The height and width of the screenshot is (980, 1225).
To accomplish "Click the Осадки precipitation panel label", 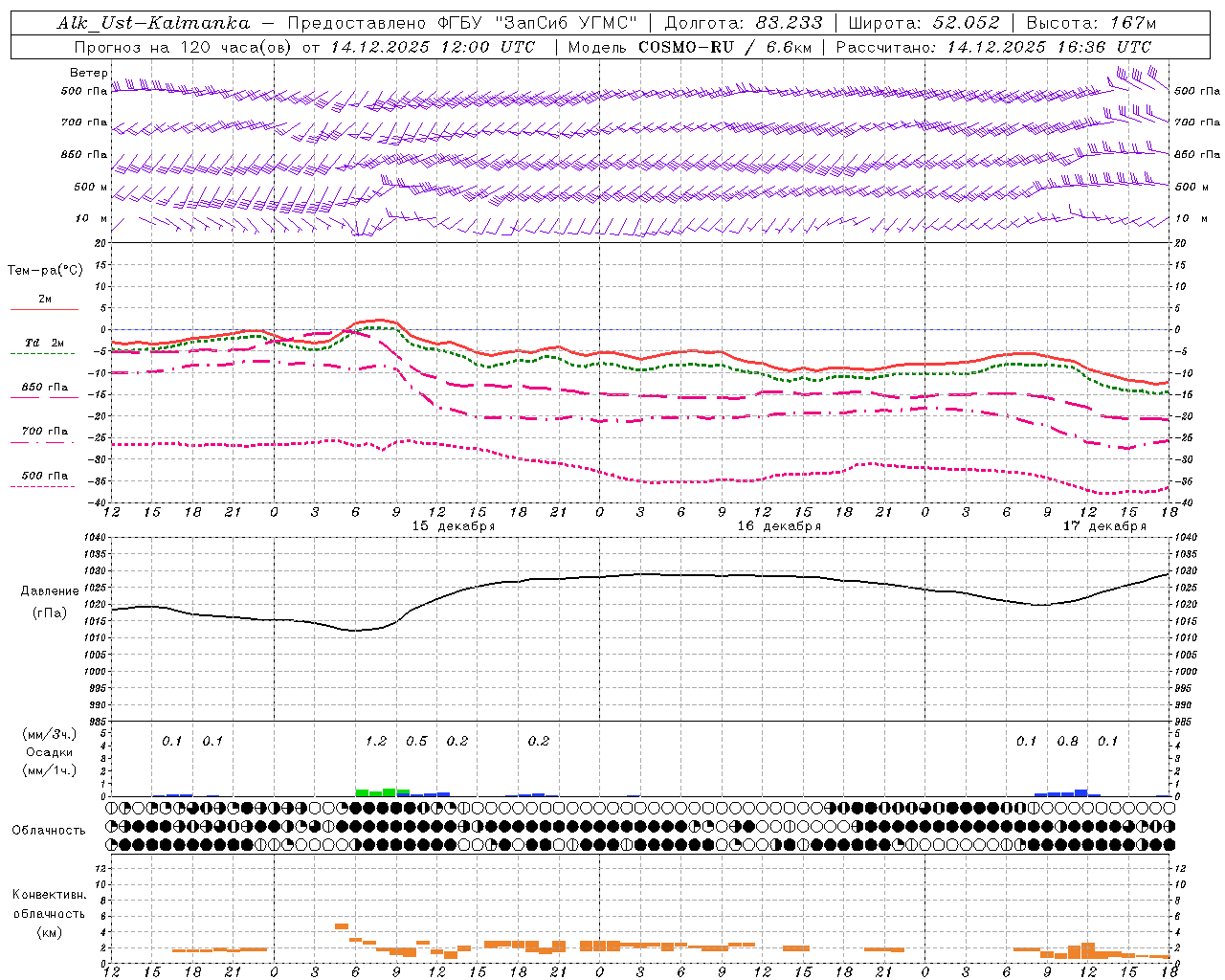I will tap(50, 752).
